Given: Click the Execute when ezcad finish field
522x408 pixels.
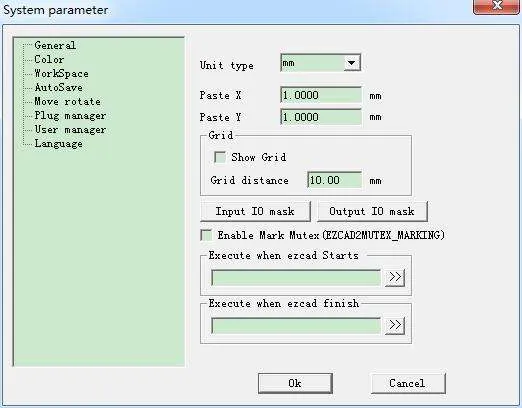Looking at the screenshot, I should (x=296, y=326).
